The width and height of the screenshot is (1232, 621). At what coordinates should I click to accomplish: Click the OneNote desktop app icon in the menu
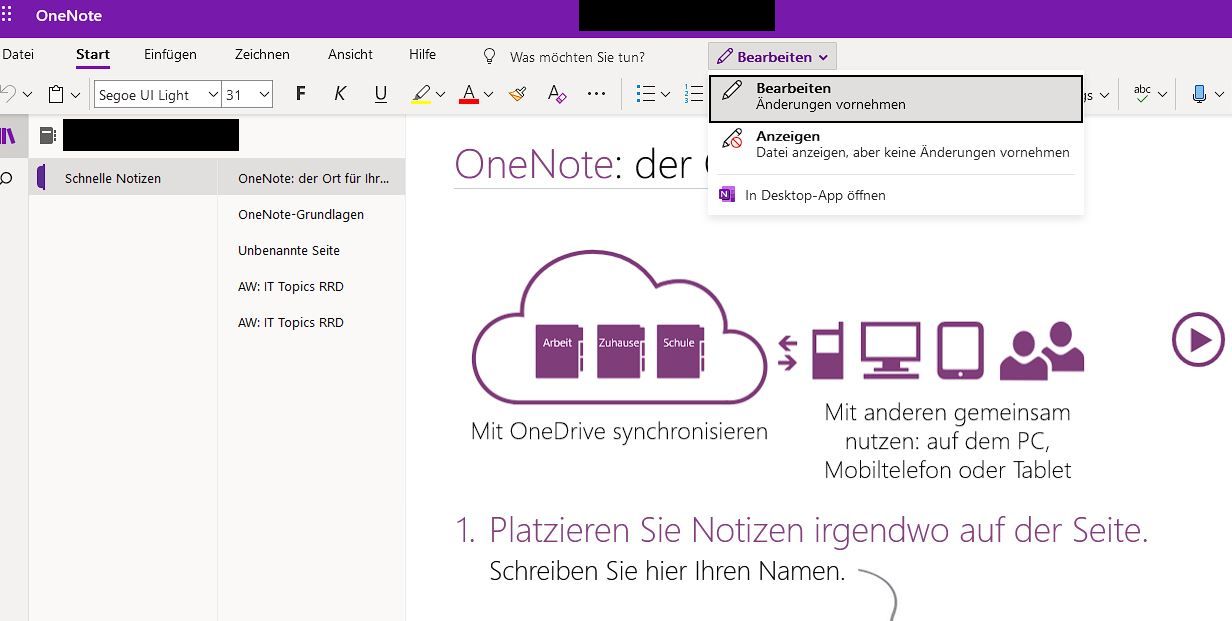point(727,195)
